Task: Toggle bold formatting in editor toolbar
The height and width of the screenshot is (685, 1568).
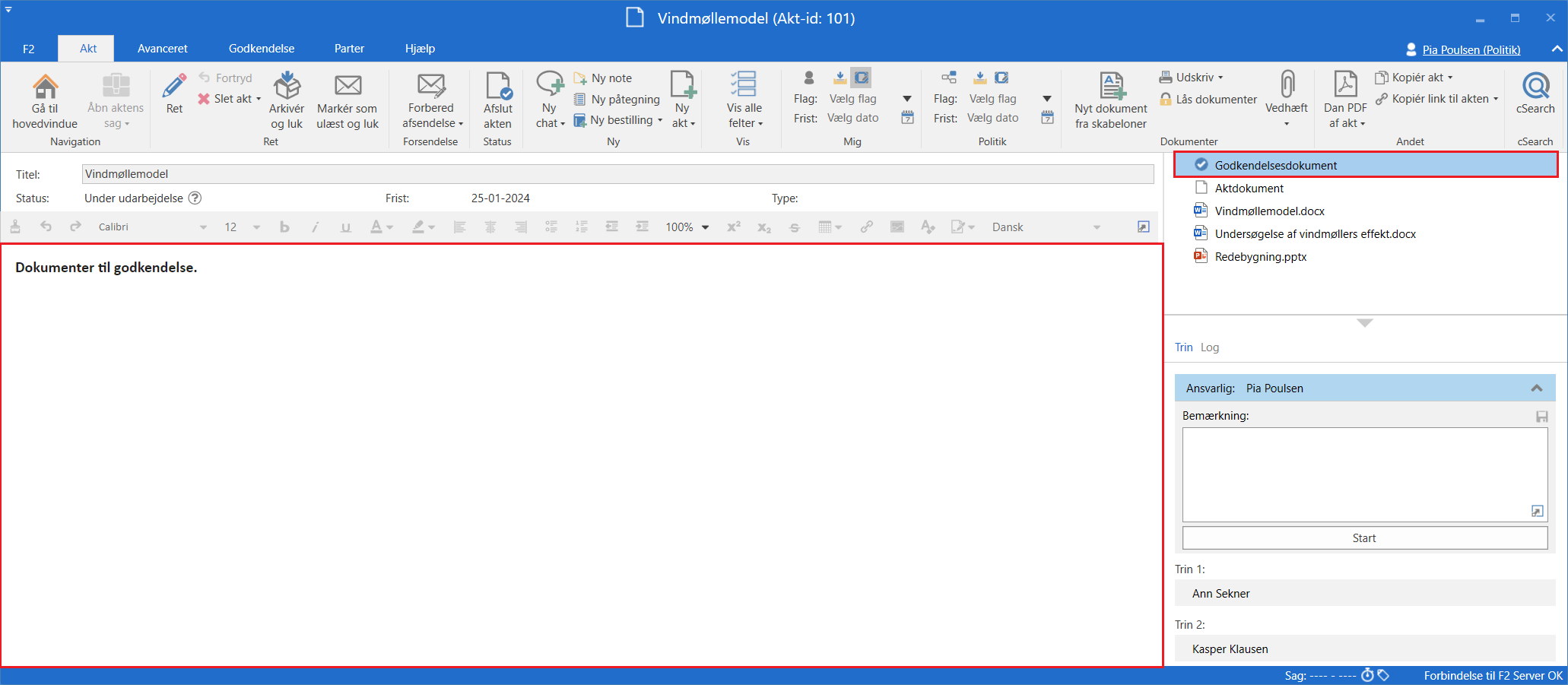Action: 284,227
